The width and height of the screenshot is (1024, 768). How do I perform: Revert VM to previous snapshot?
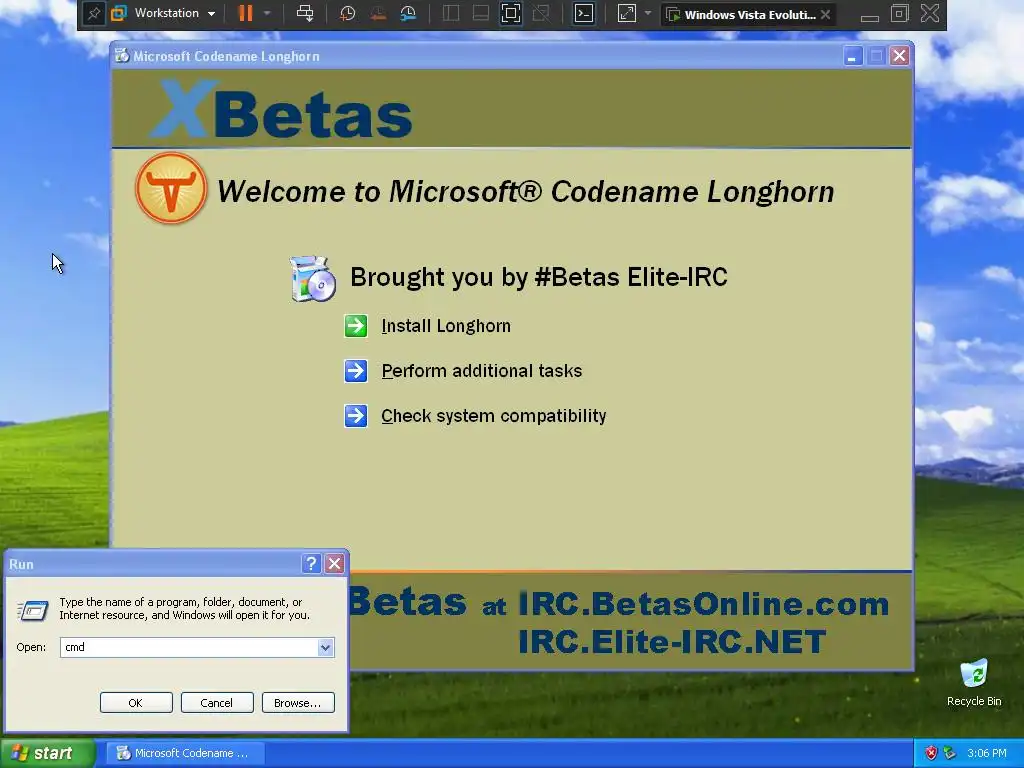pos(378,13)
